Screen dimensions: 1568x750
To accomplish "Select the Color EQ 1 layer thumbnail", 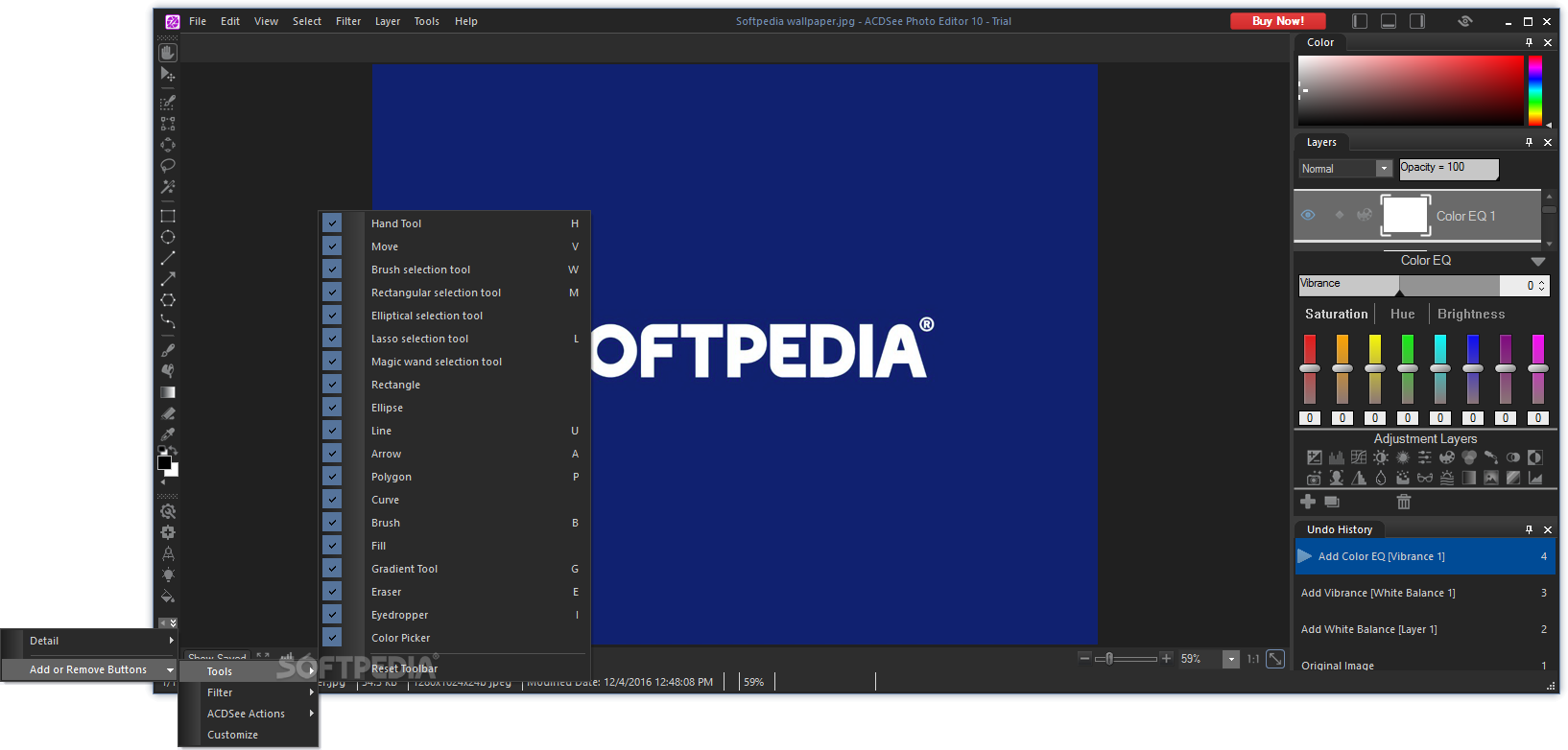I will click(1405, 215).
